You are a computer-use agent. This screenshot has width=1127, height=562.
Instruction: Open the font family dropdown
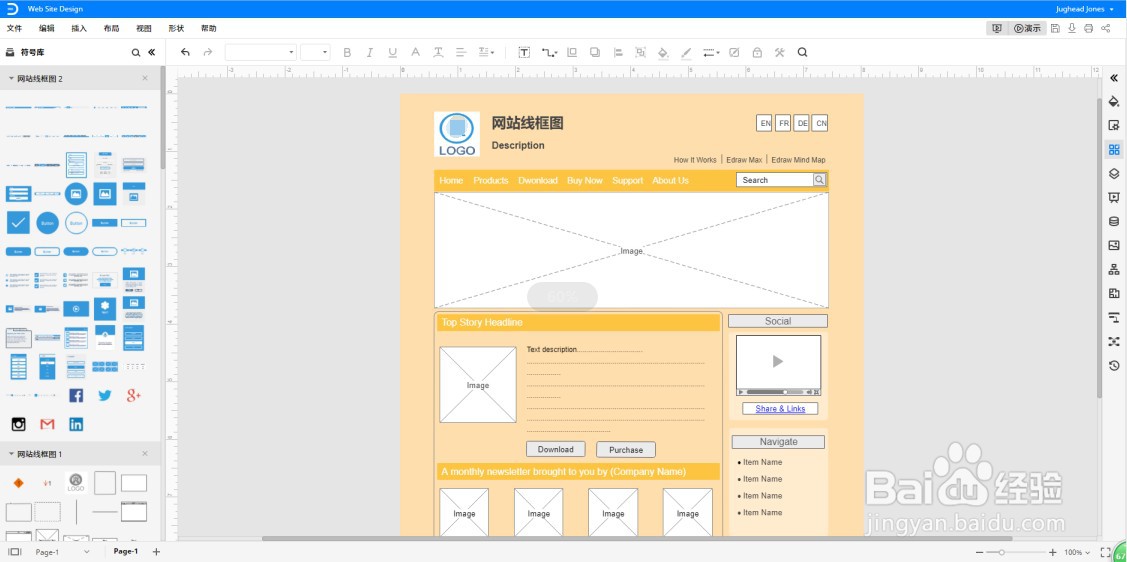260,52
